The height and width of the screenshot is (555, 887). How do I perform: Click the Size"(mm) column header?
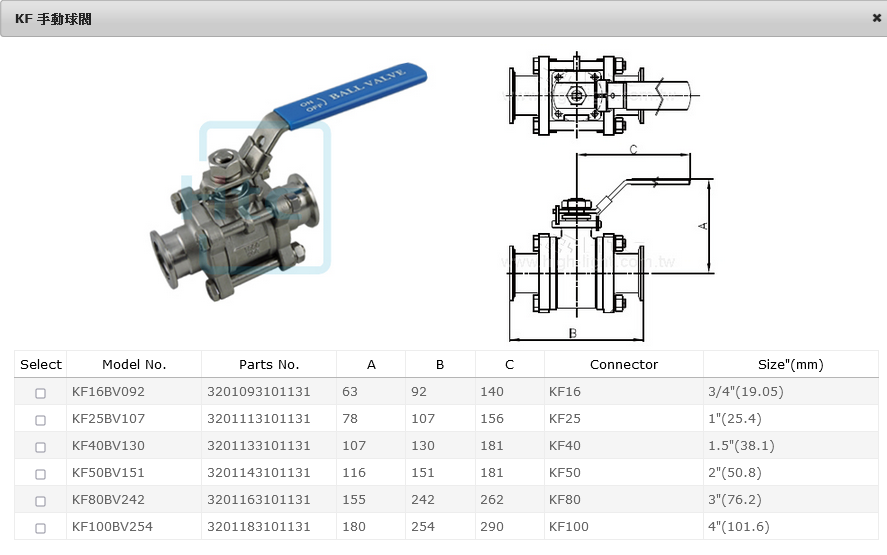coord(790,365)
